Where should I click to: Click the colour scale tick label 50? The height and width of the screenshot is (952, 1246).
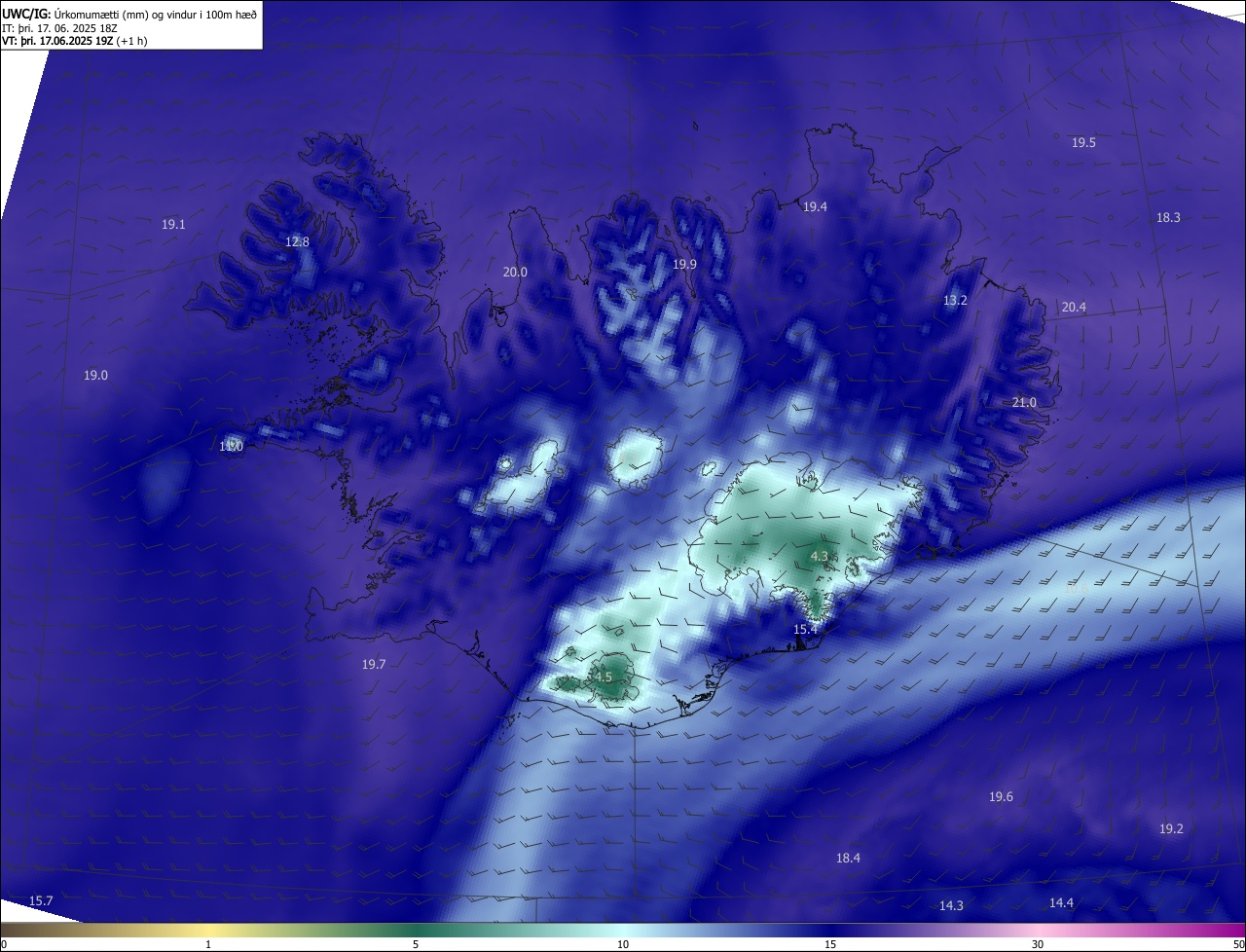(1238, 944)
